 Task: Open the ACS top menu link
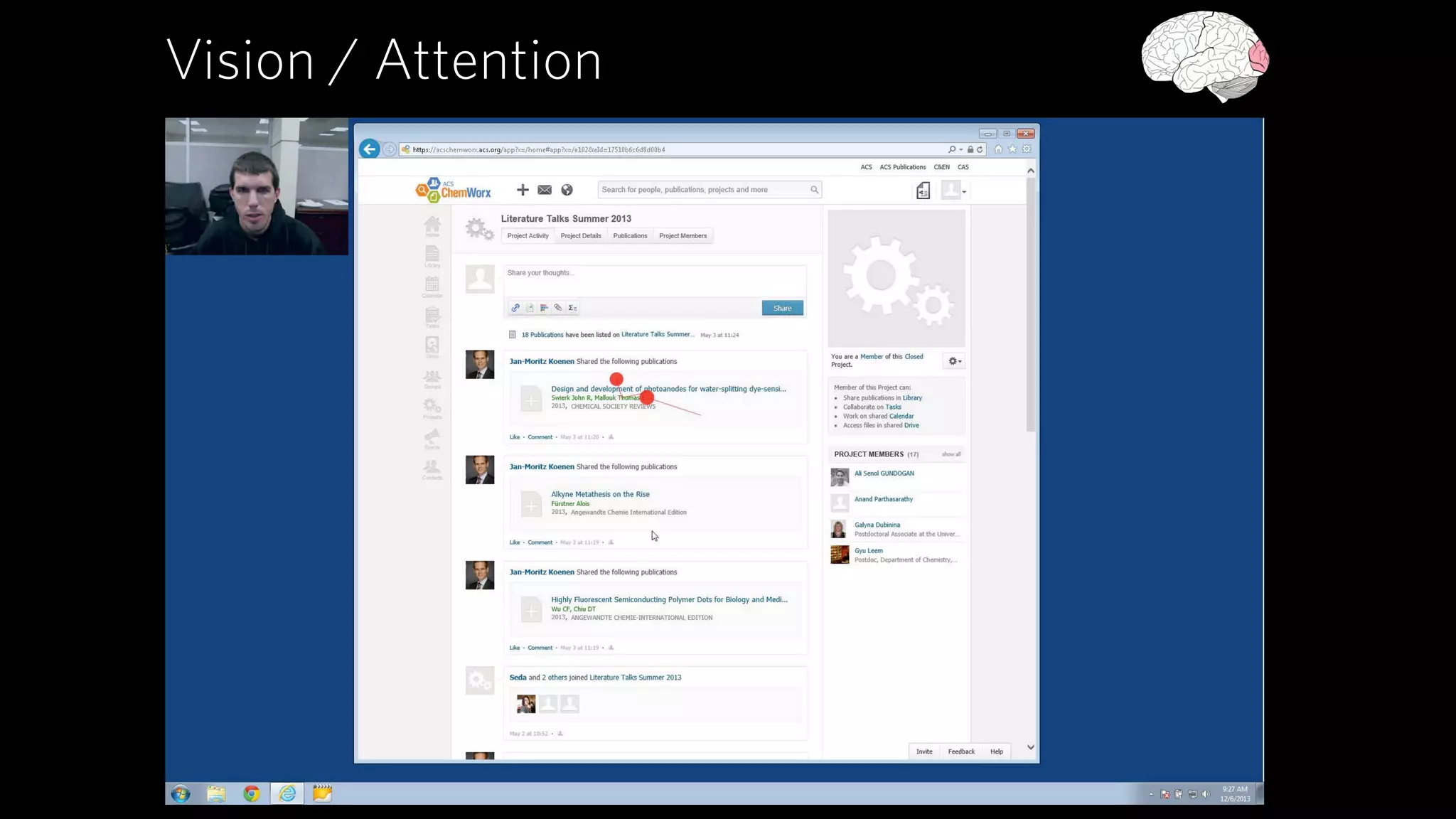[866, 167]
